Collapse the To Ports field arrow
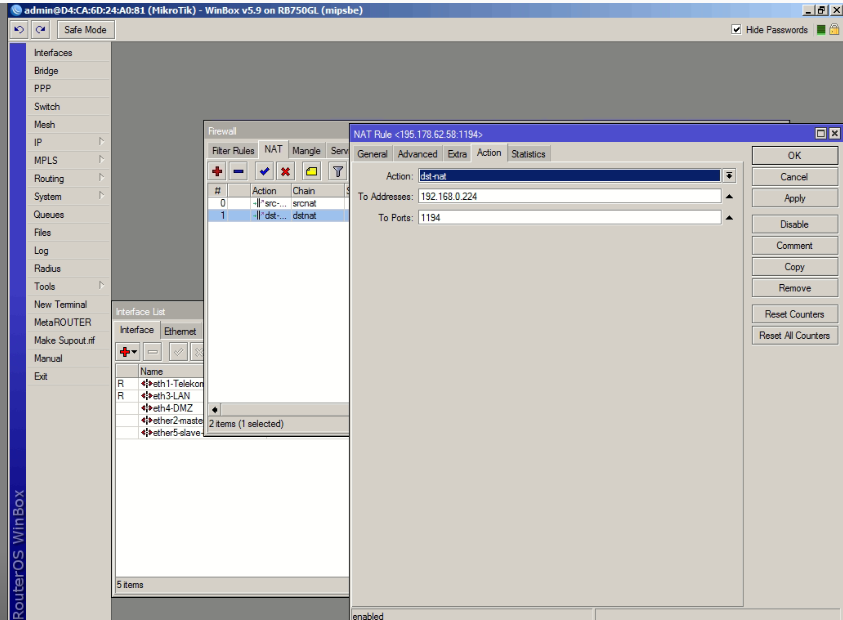 click(x=729, y=218)
